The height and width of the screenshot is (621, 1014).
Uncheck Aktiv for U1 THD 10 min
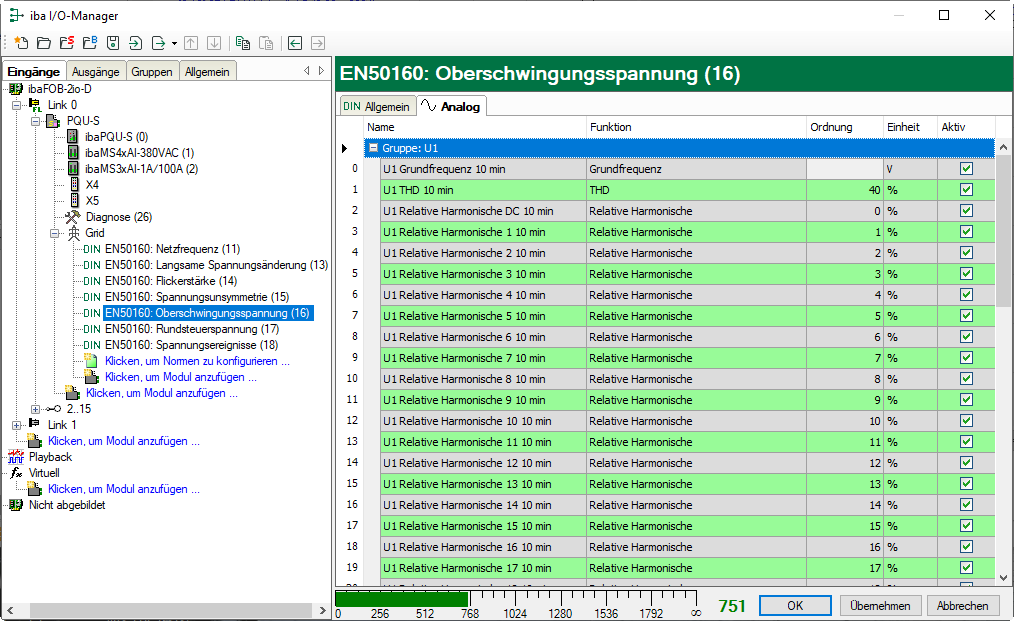click(966, 190)
